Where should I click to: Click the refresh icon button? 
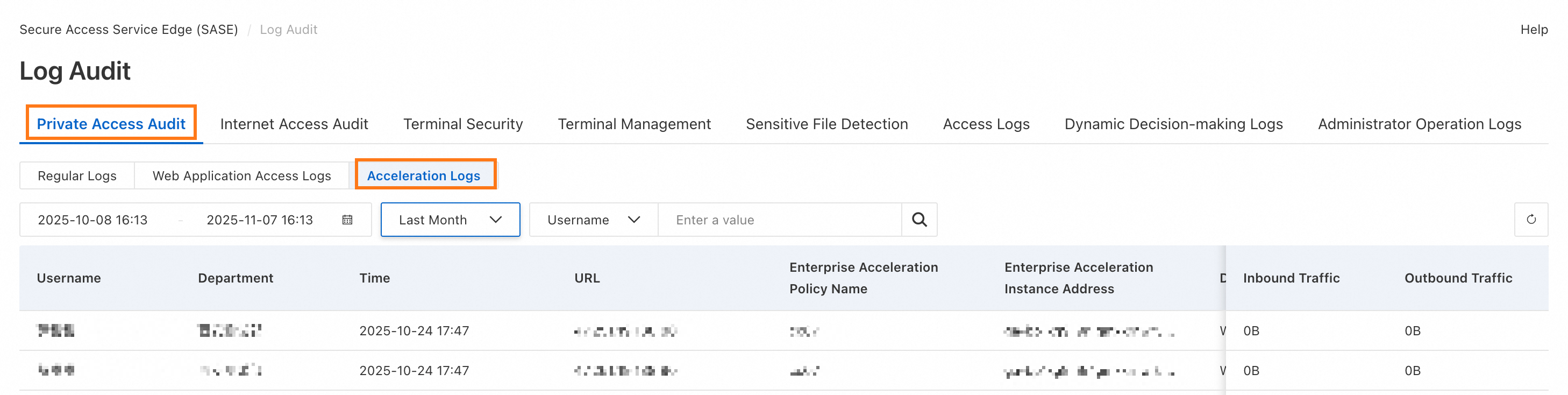(1530, 220)
